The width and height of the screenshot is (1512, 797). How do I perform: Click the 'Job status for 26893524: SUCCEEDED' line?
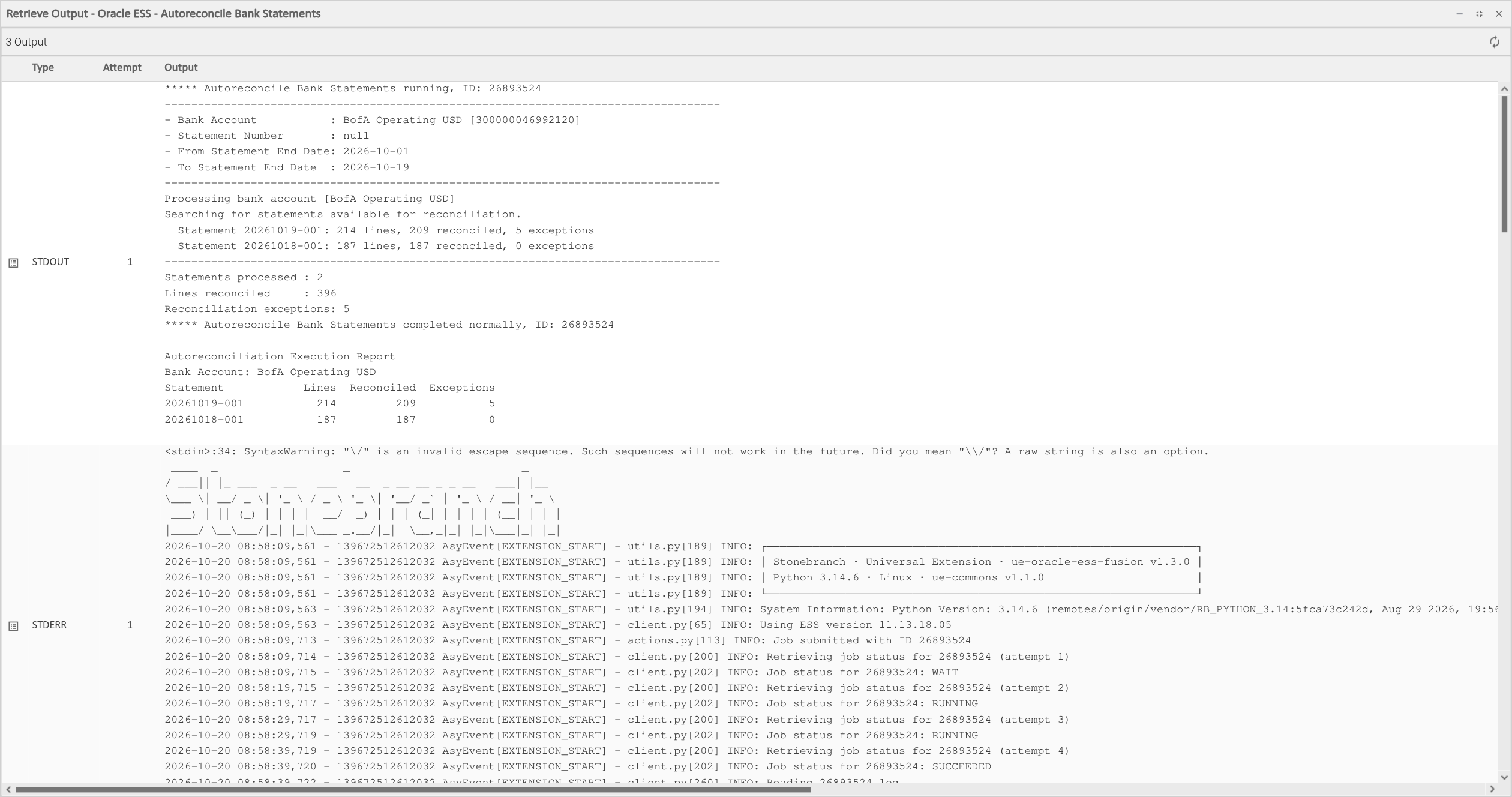[578, 766]
